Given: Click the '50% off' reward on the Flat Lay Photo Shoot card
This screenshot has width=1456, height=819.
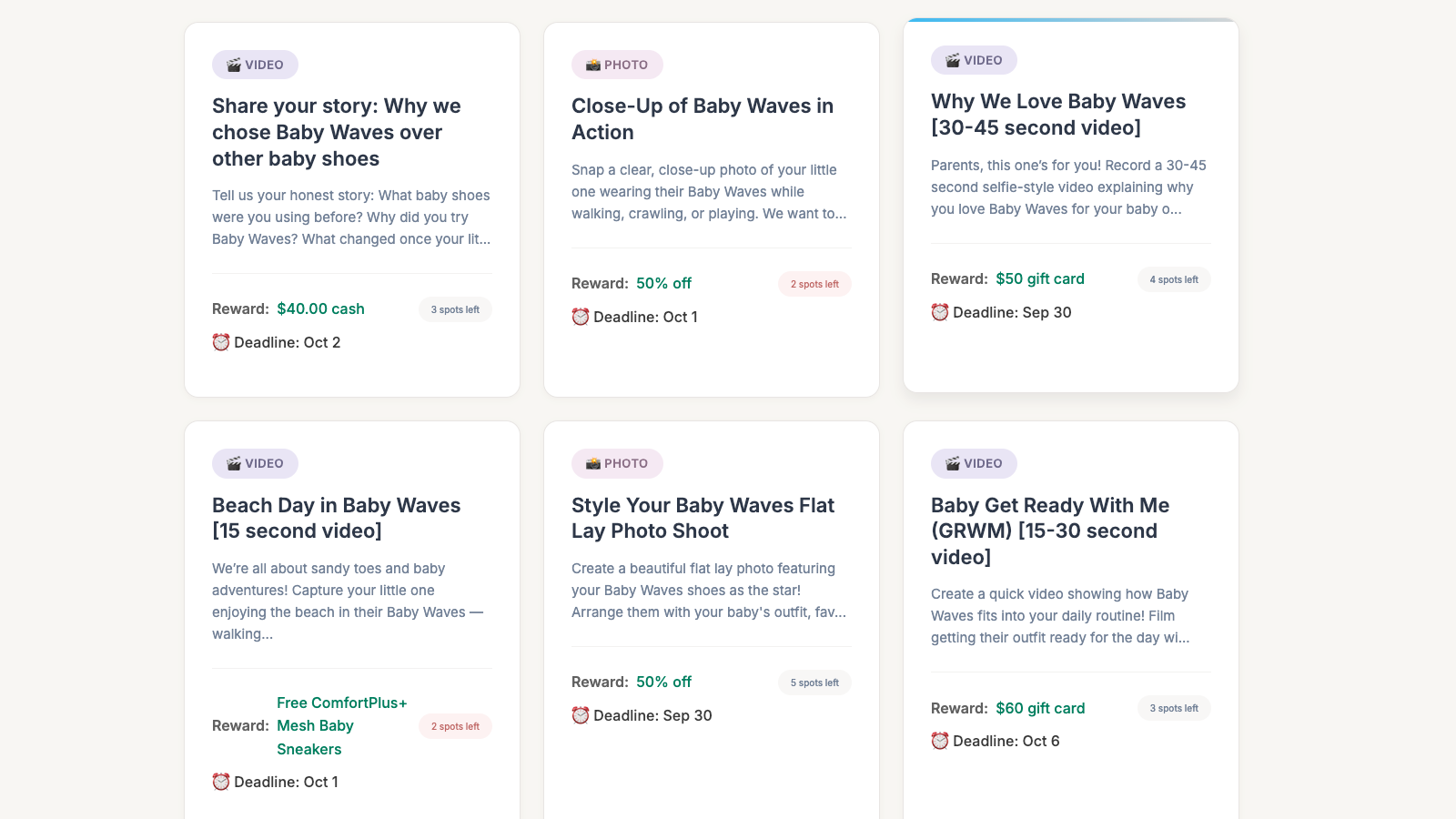Looking at the screenshot, I should (663, 682).
